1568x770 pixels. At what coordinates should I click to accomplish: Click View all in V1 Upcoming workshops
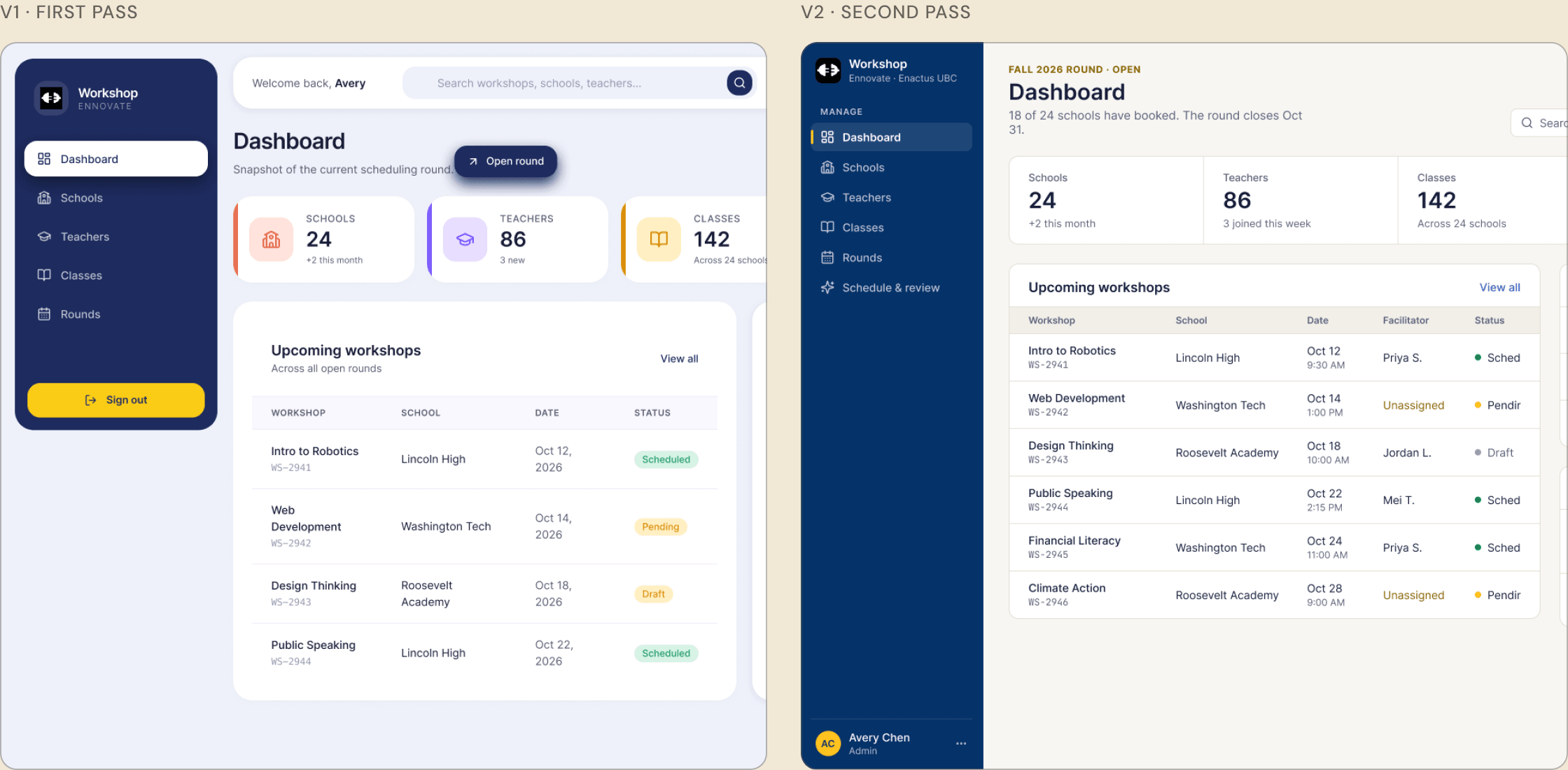[x=679, y=358]
